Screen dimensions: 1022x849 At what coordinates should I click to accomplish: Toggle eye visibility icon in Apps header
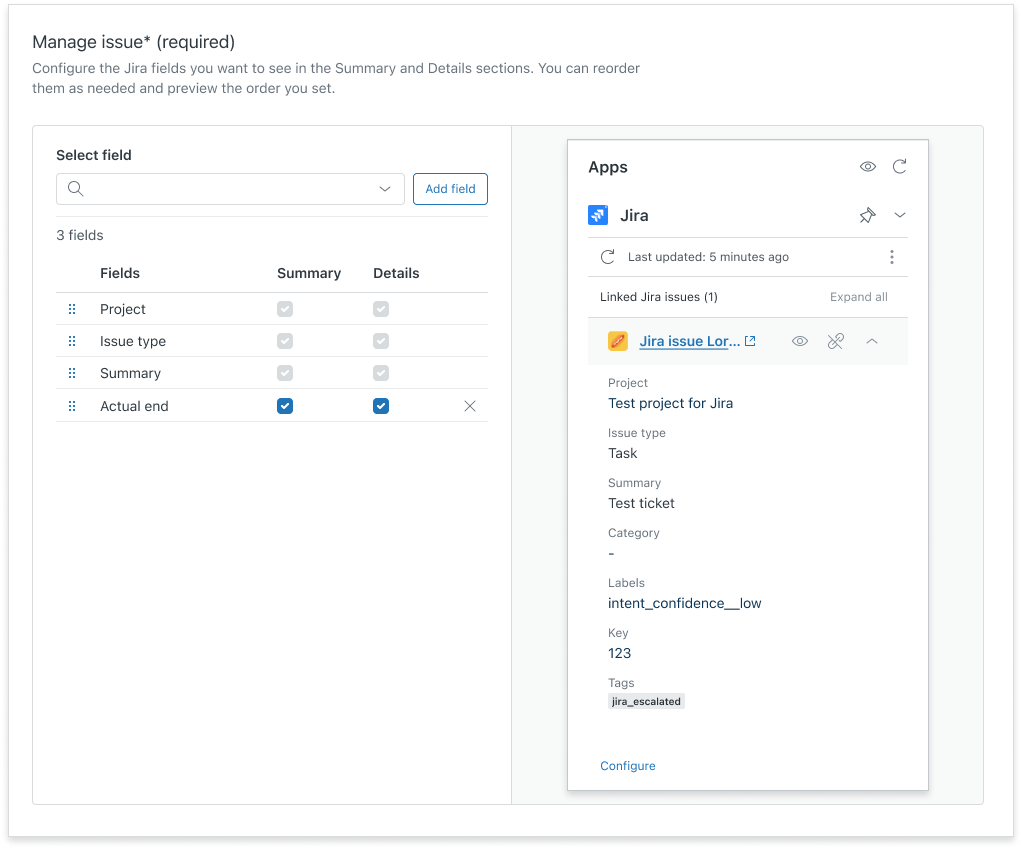[867, 167]
